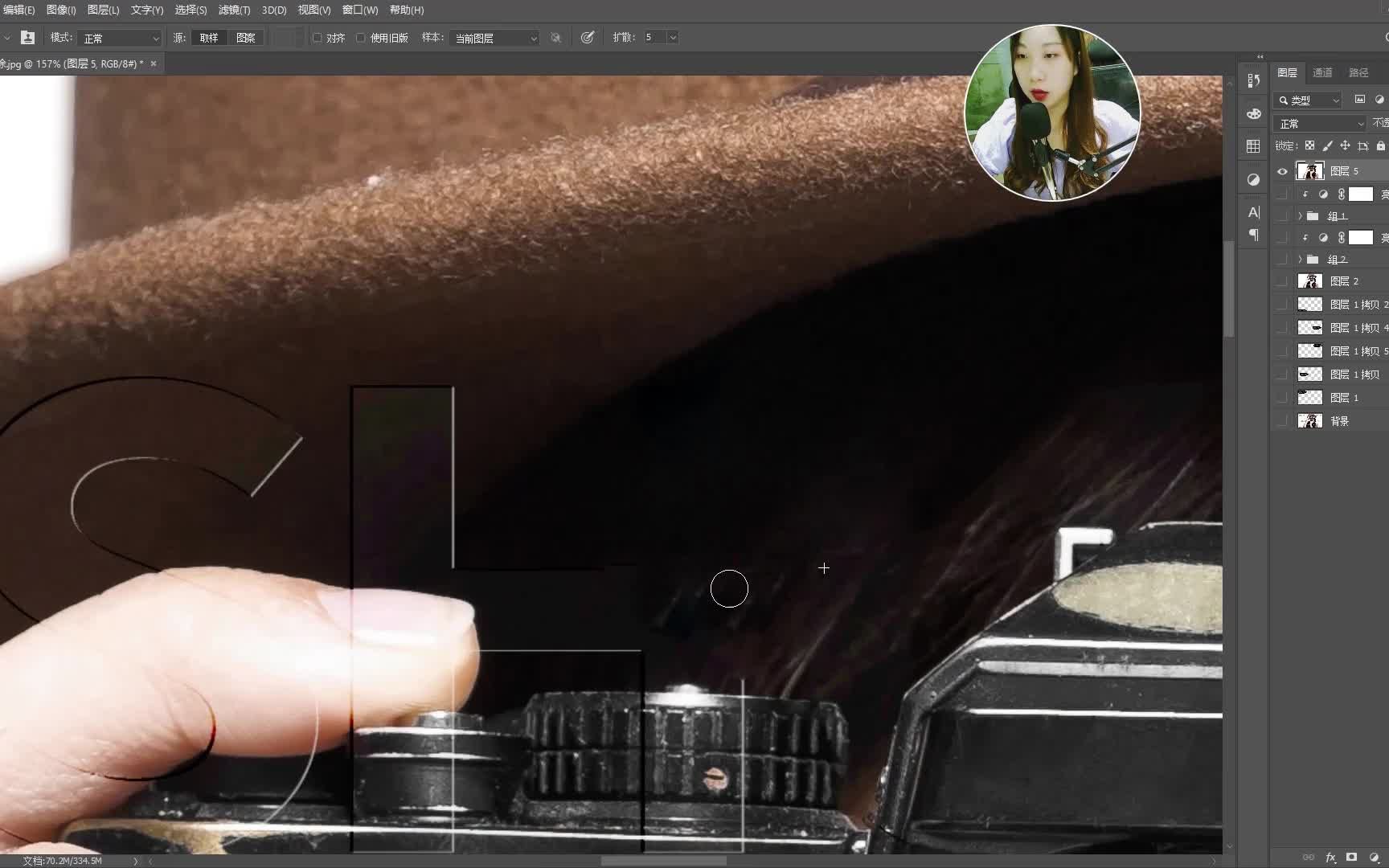This screenshot has width=1389, height=868.
Task: Expand the 组 1 group chevron
Action: pos(1300,216)
